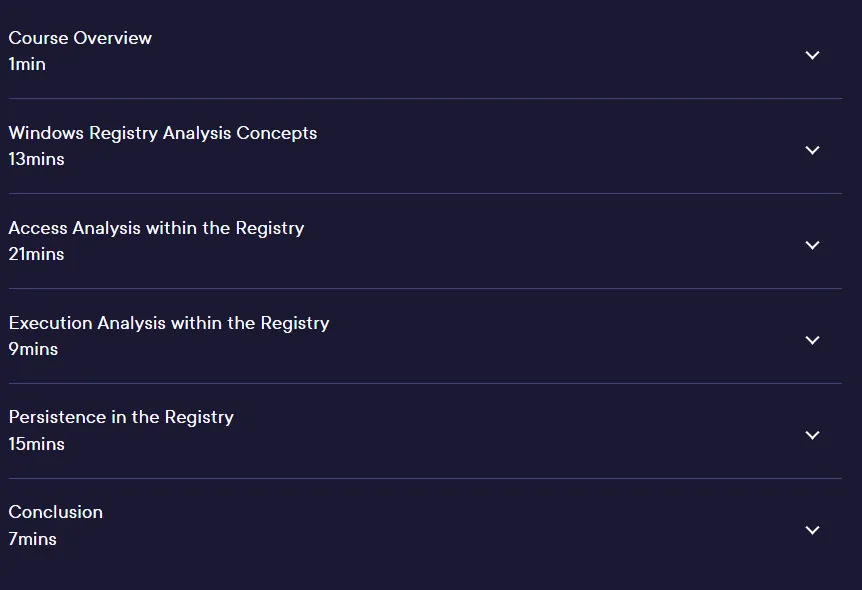862x590 pixels.
Task: Select Windows Registry Analysis Concepts title
Action: (x=163, y=134)
